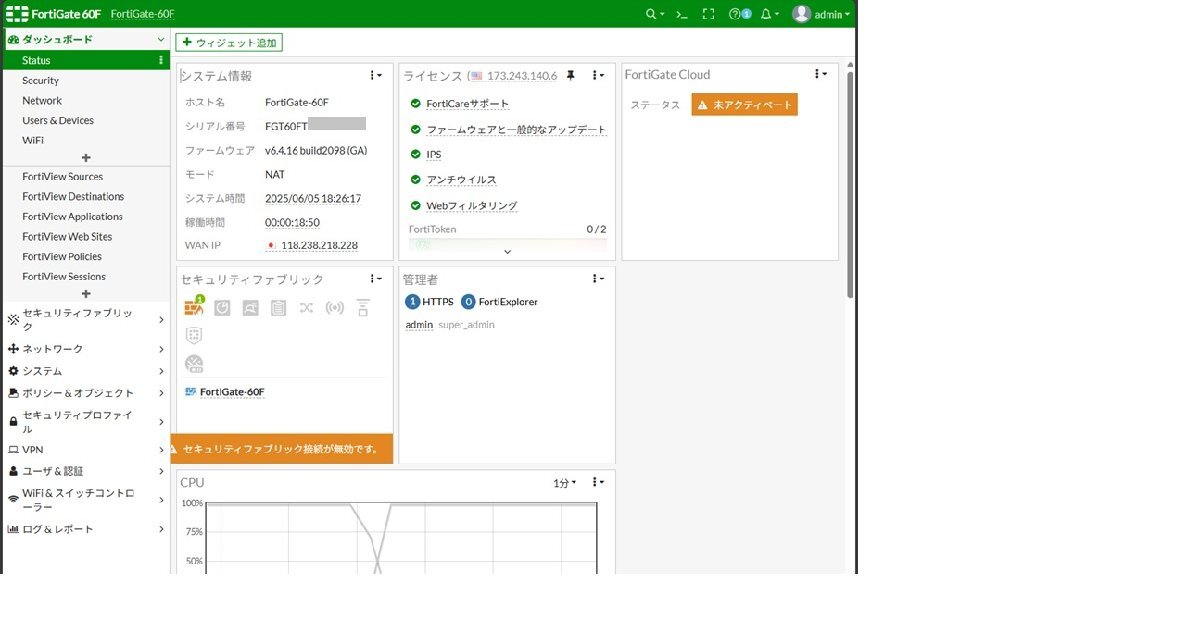The width and height of the screenshot is (1200, 644).
Task: Open FortiView Destinations
Action: click(x=73, y=196)
